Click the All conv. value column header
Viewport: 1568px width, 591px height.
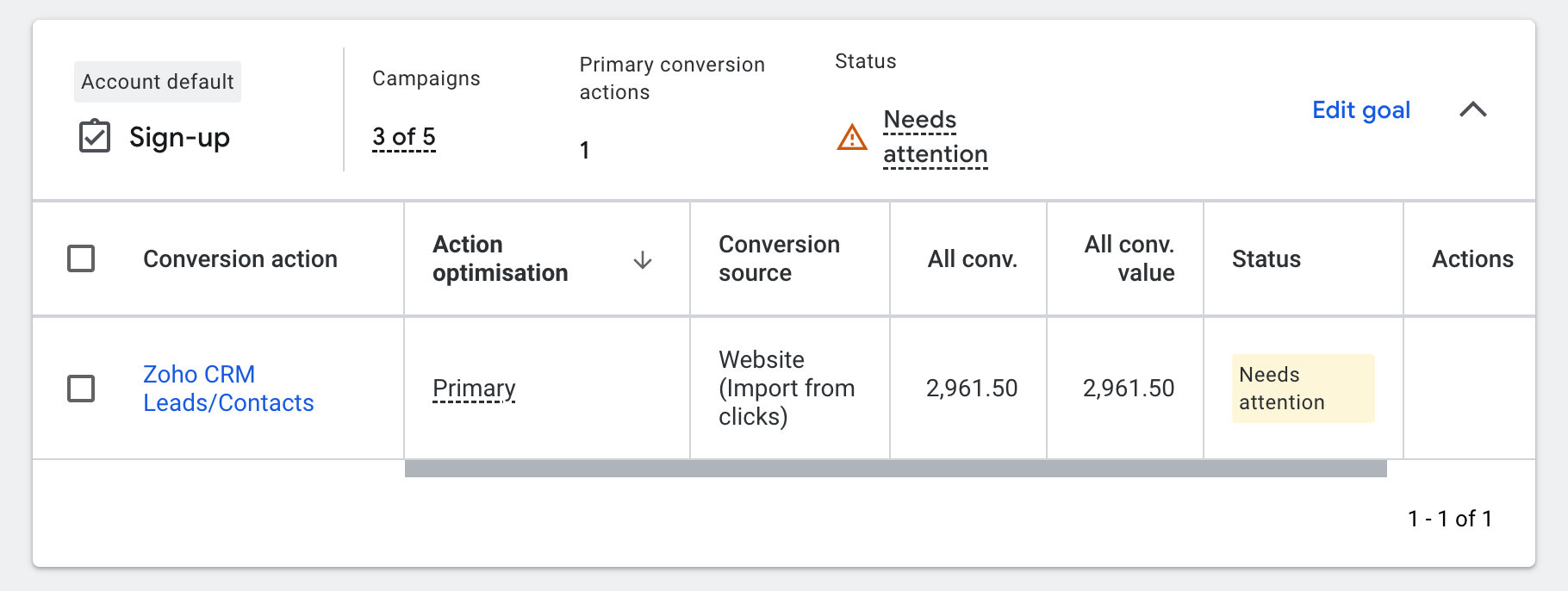(1129, 258)
